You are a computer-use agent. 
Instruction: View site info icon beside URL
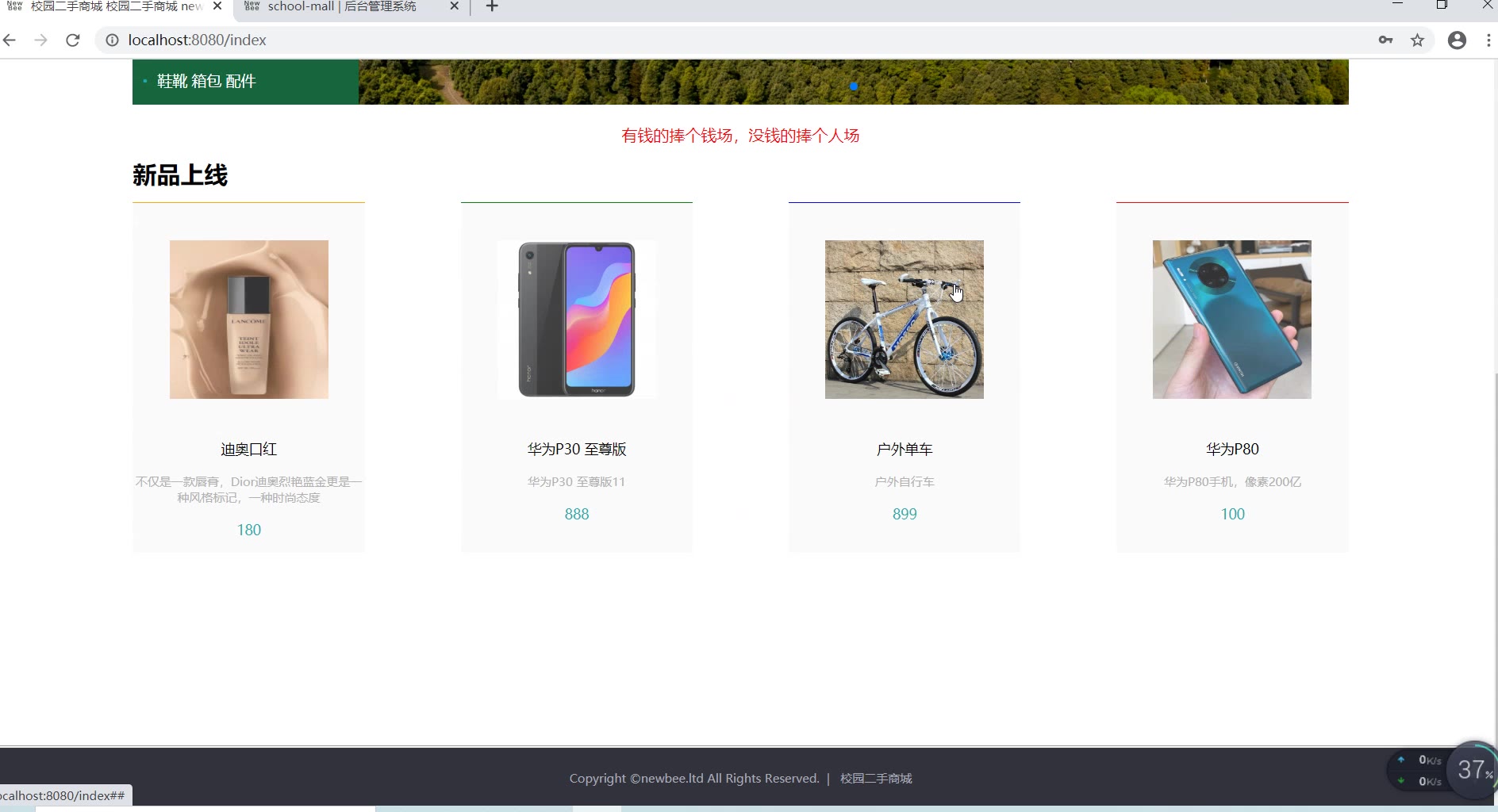click(113, 40)
